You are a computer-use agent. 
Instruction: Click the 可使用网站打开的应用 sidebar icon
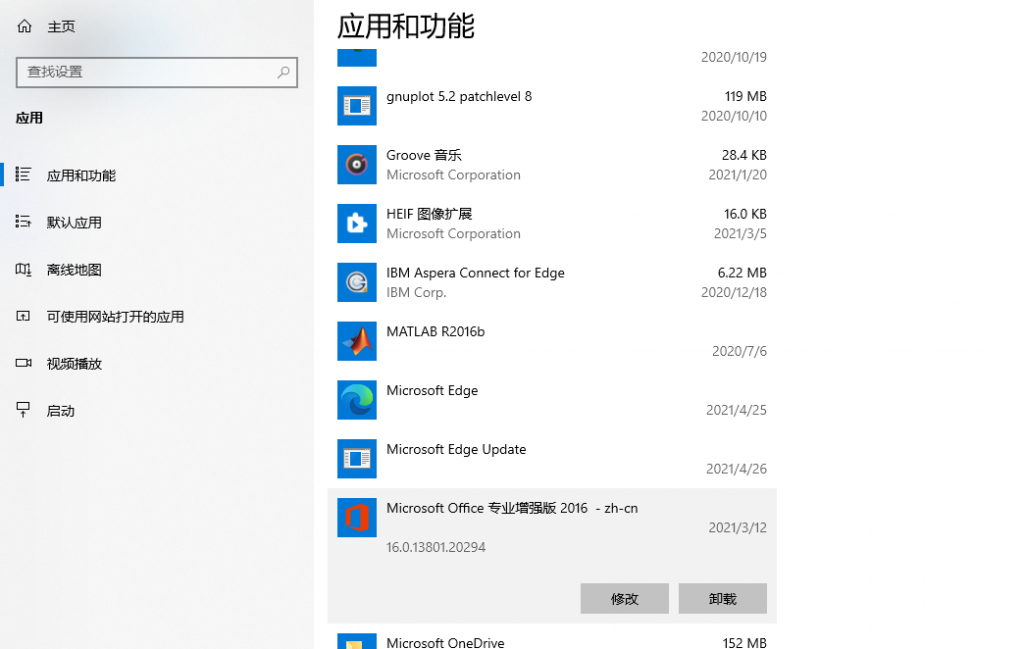point(24,316)
